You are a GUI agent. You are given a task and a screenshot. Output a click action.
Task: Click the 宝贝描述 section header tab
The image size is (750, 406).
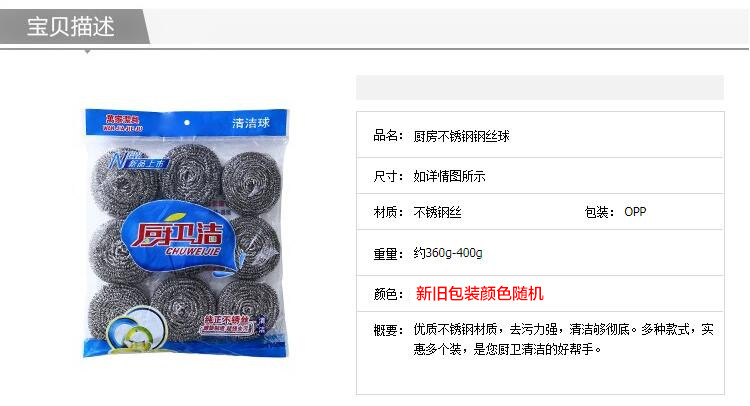(72, 26)
